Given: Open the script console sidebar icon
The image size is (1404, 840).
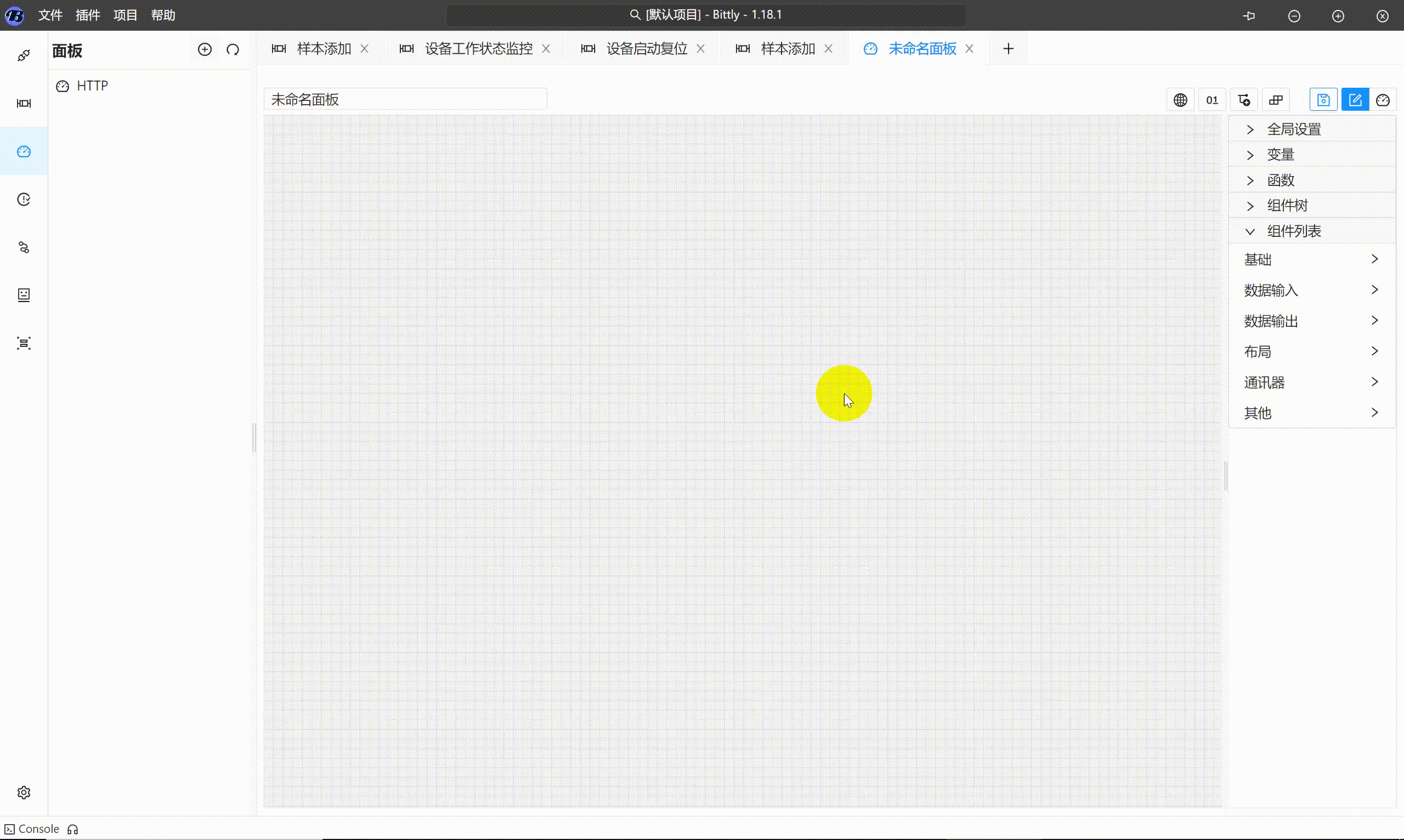Looking at the screenshot, I should [x=24, y=294].
